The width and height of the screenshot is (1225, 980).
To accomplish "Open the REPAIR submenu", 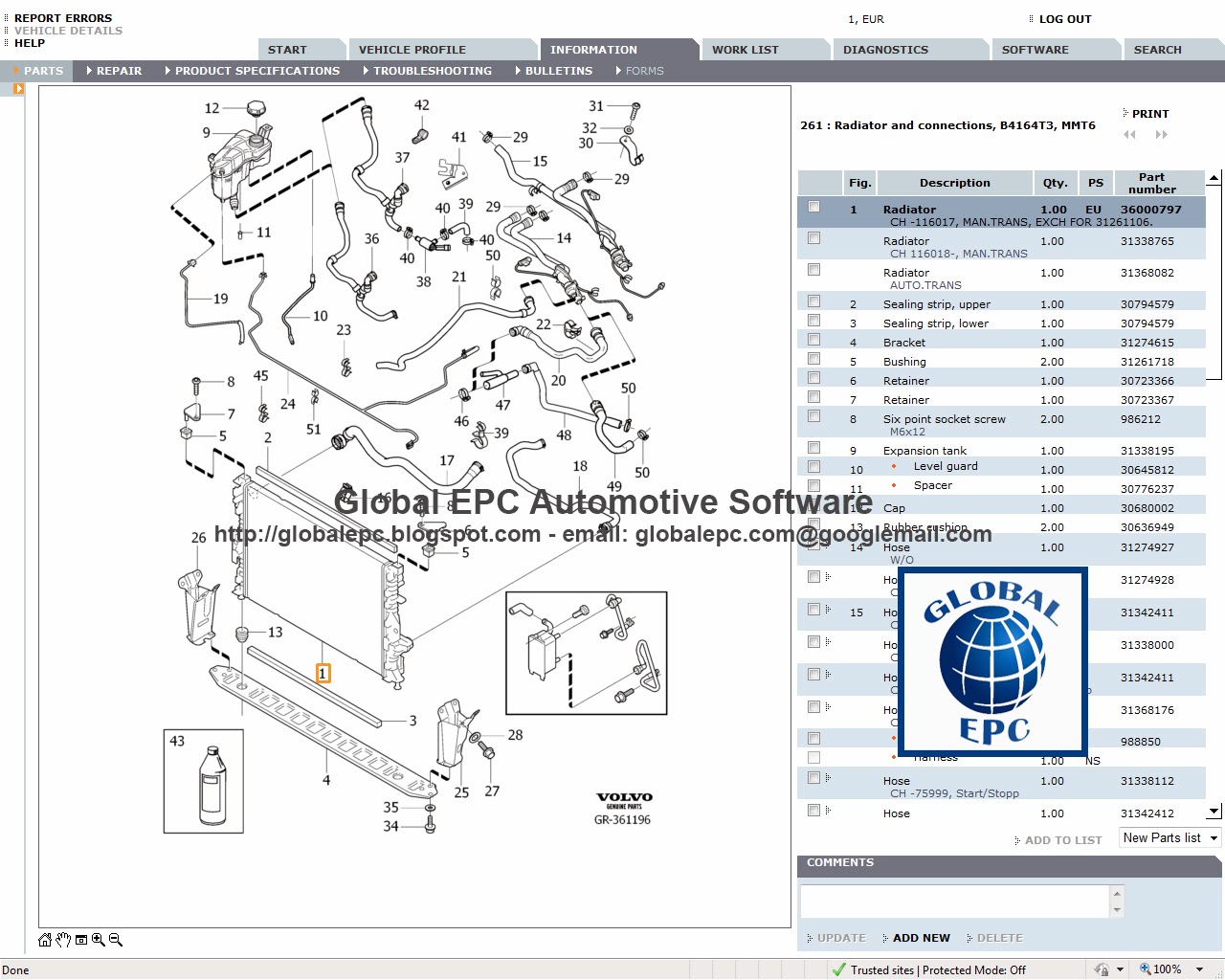I will 119,71.
